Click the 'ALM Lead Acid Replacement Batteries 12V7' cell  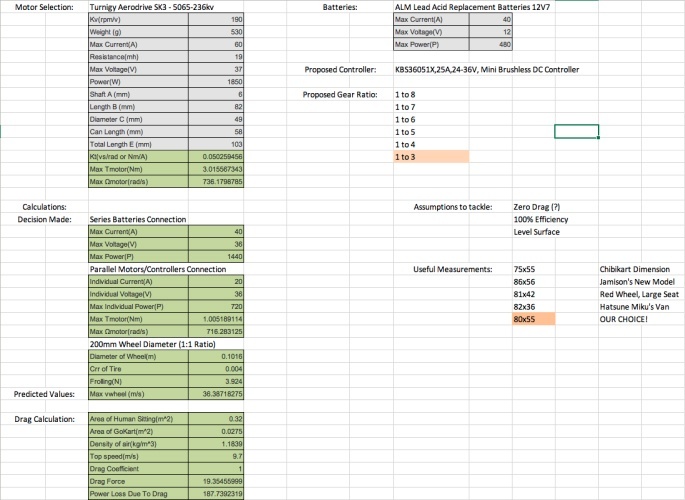pos(472,7)
